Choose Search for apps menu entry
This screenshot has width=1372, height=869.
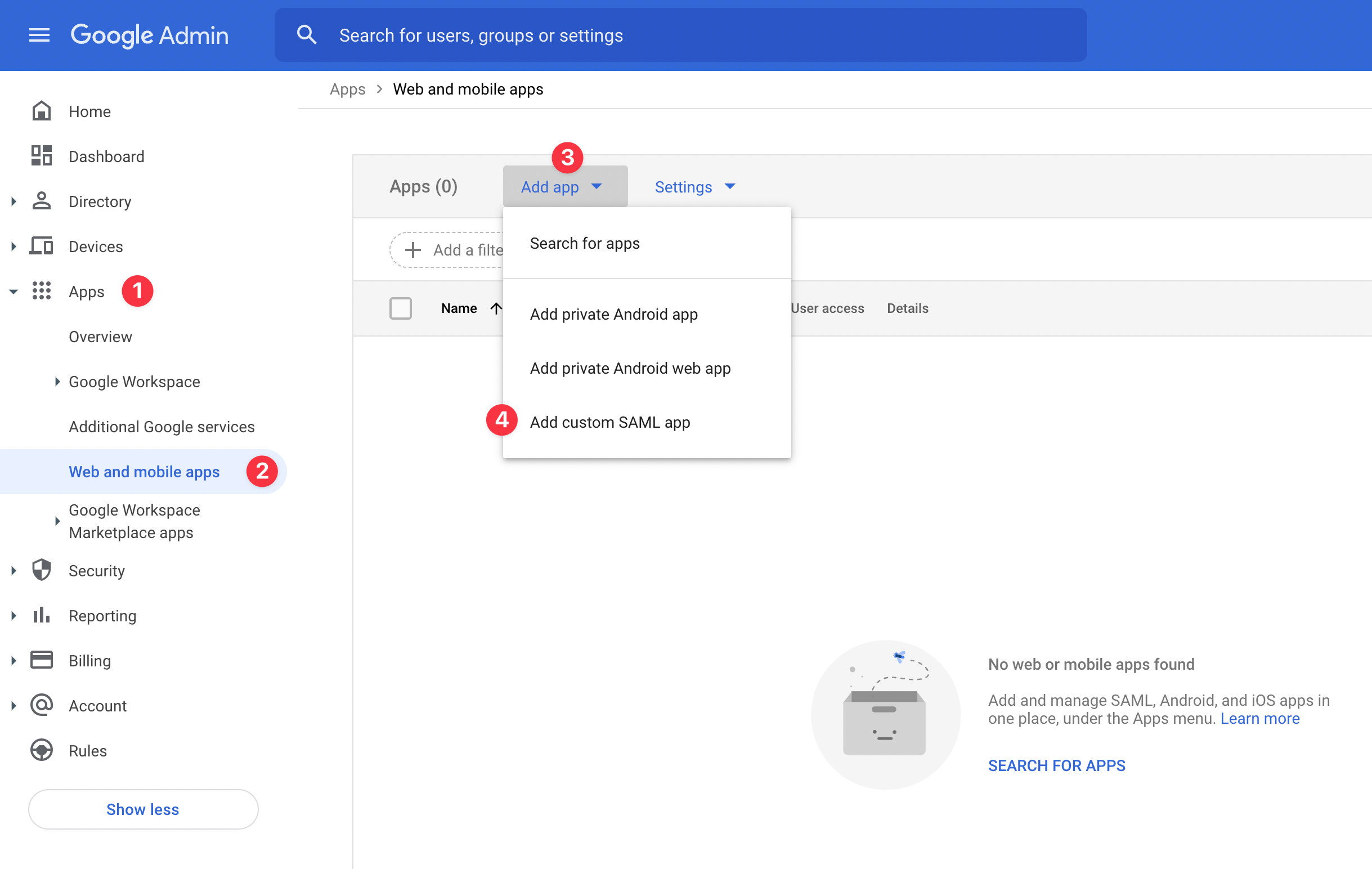point(647,243)
